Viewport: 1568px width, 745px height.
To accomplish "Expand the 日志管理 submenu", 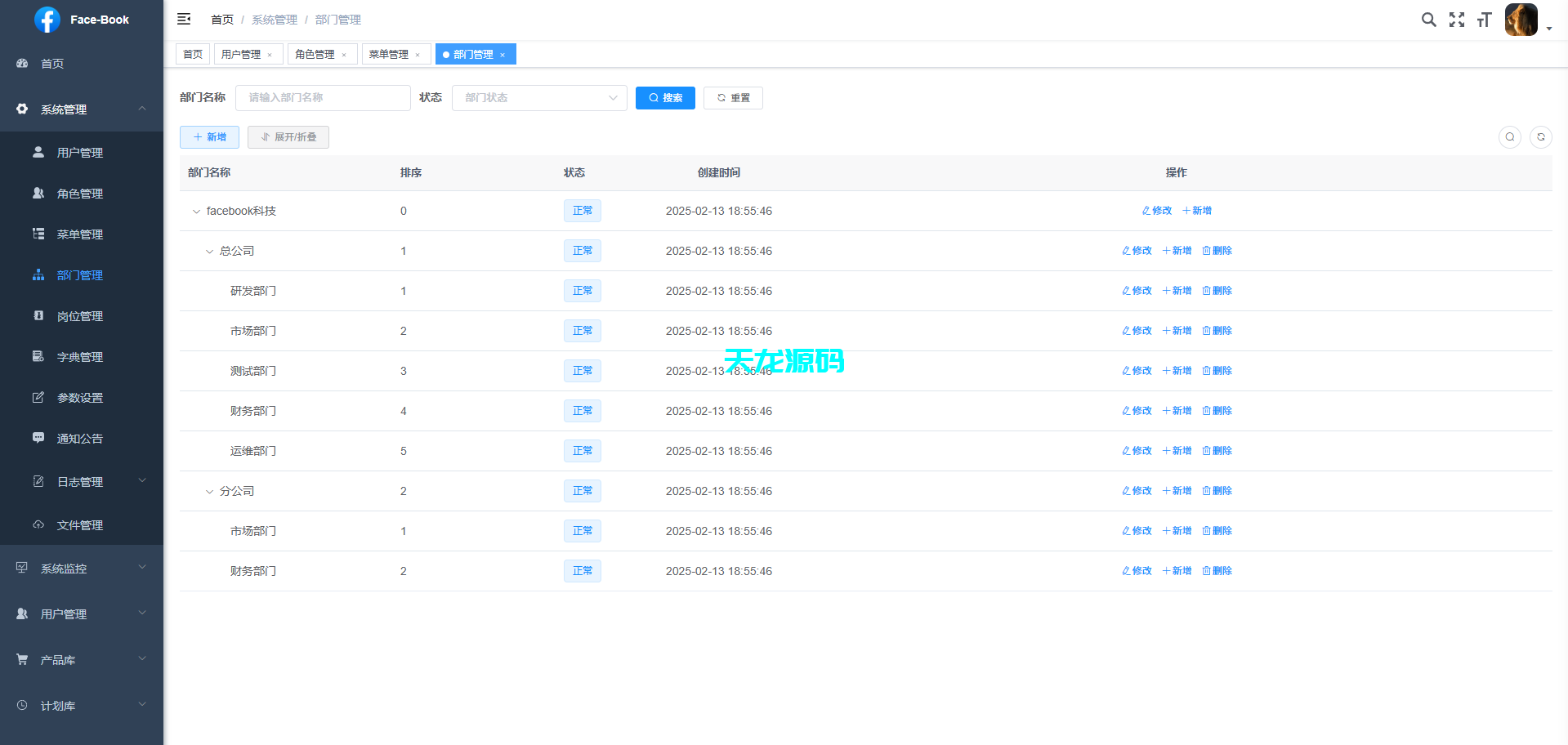I will 79,481.
